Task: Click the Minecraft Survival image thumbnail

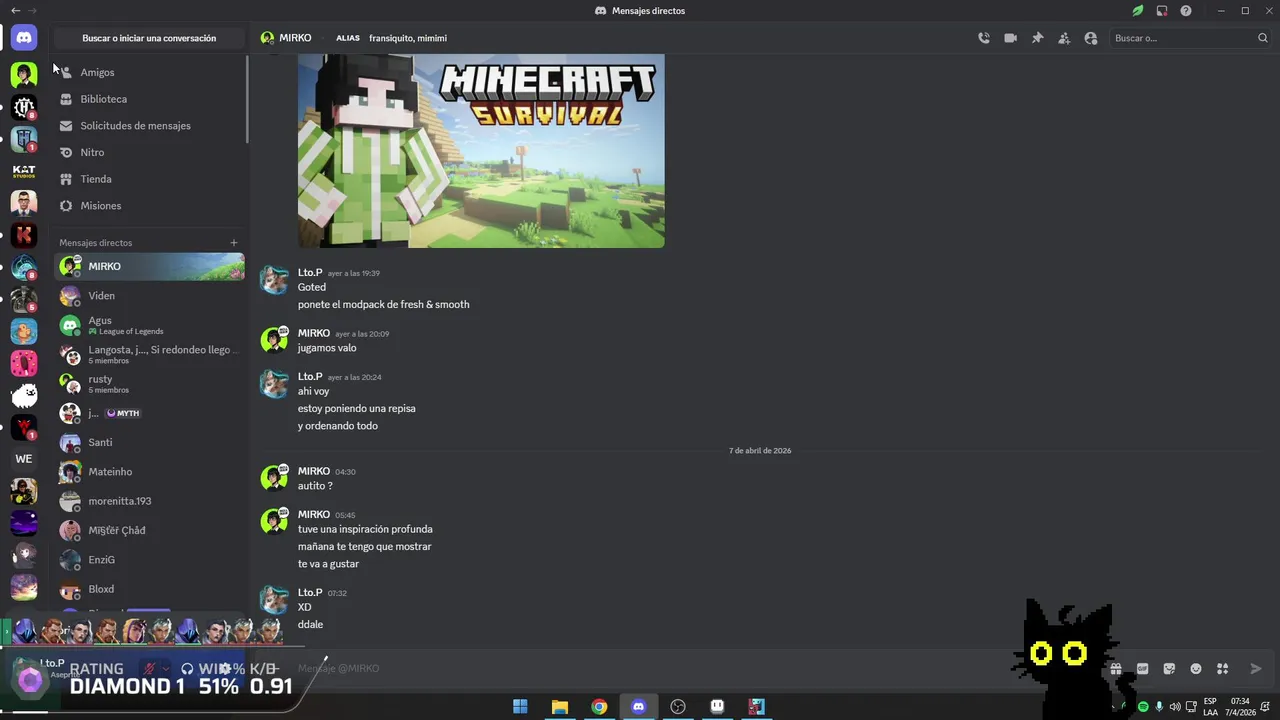Action: (x=481, y=151)
